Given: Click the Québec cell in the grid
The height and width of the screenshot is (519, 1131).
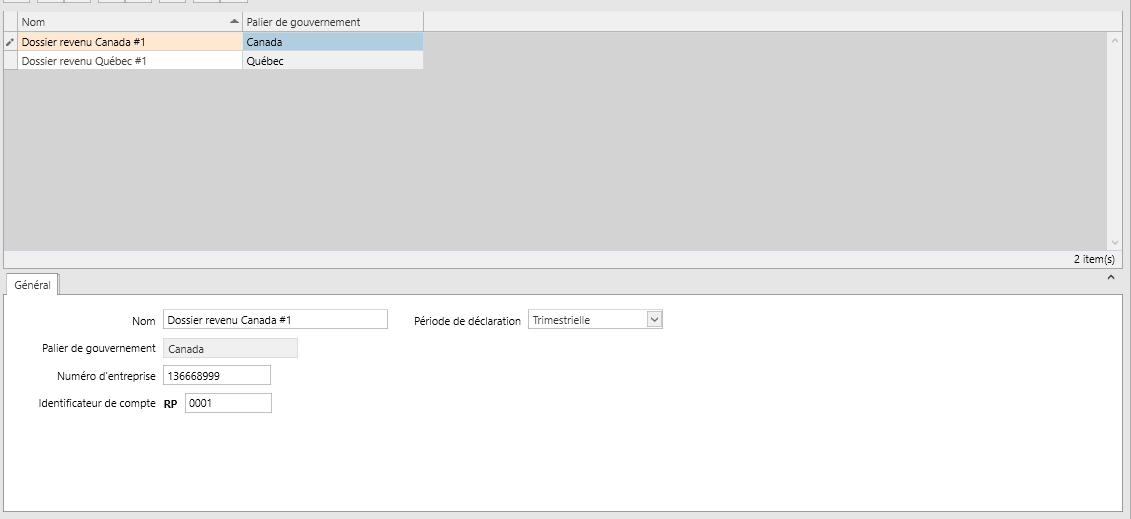Looking at the screenshot, I should coord(333,61).
